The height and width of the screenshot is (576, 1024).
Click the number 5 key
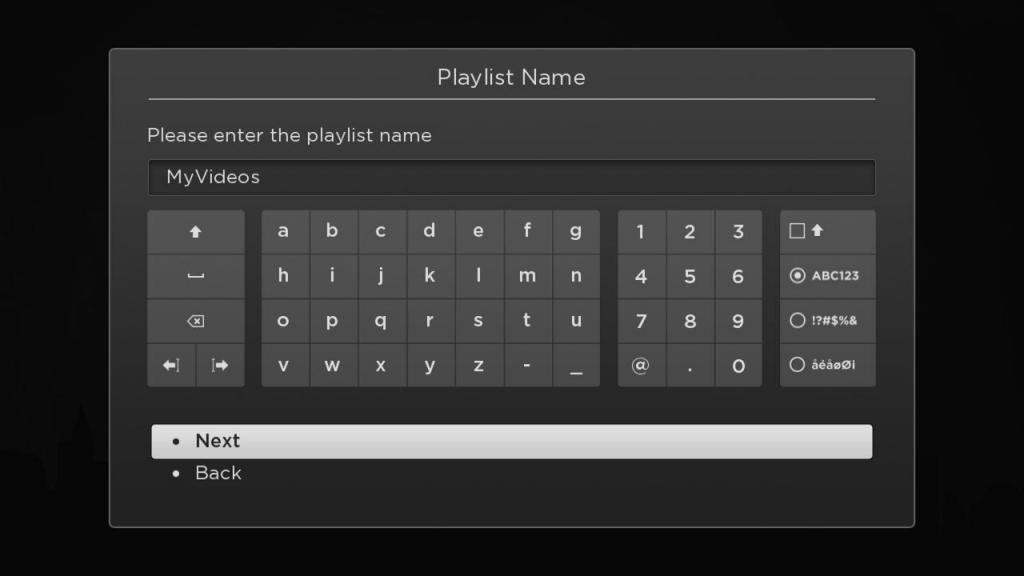[x=690, y=276]
